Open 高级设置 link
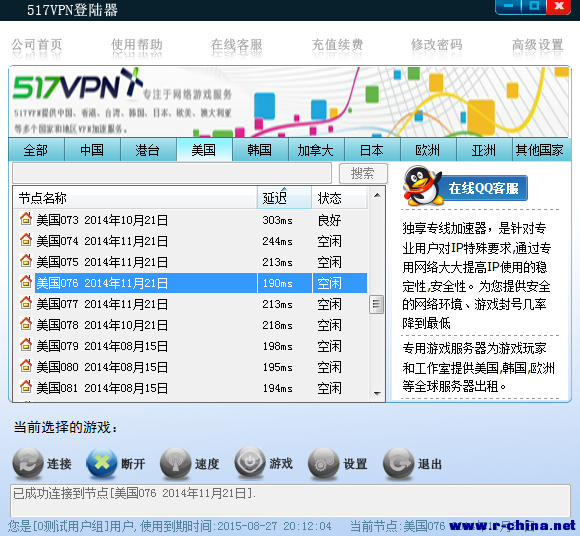Viewport: 580px width, 536px height. (x=537, y=45)
